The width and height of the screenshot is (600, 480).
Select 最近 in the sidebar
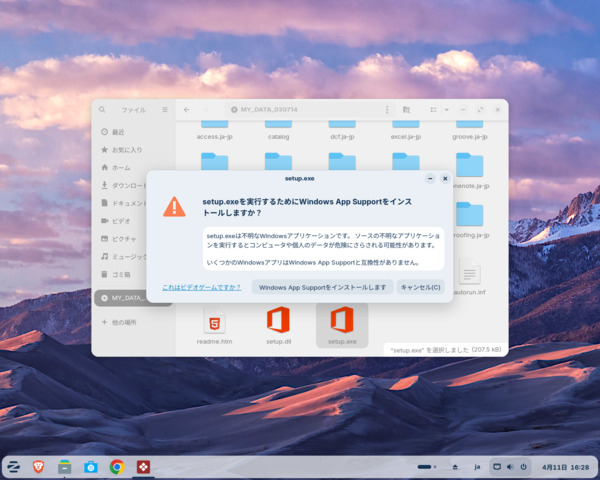point(132,132)
